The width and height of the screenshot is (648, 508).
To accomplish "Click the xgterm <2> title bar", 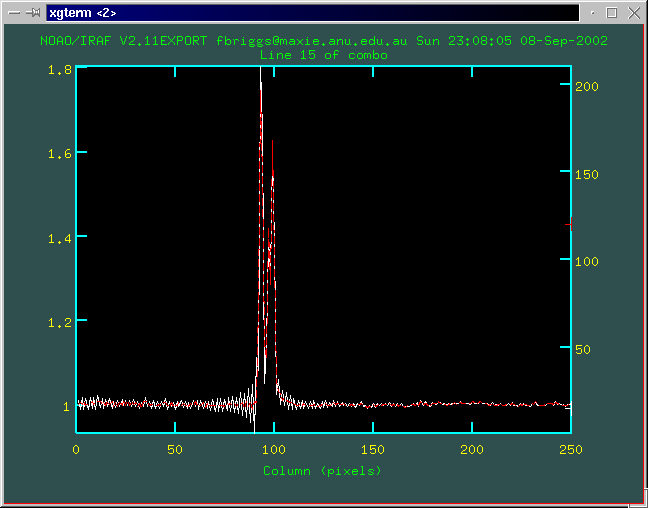I will 312,13.
